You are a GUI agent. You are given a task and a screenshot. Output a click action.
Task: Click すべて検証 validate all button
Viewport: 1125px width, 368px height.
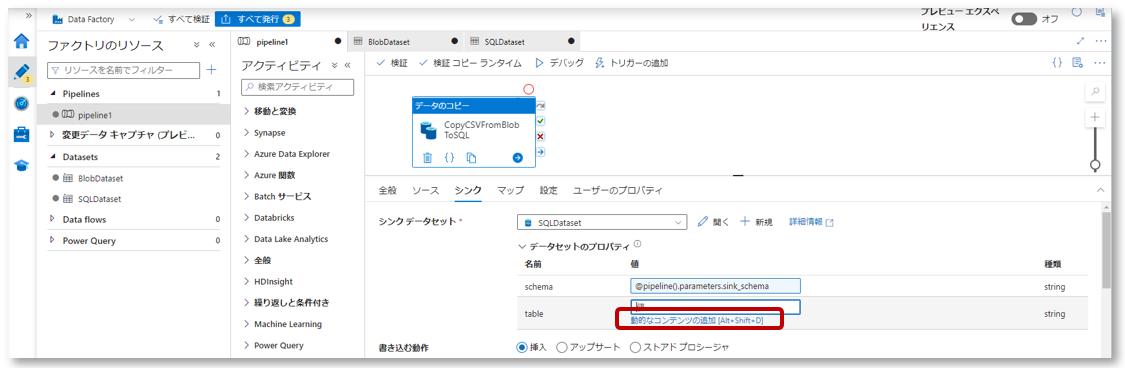pyautogui.click(x=181, y=19)
